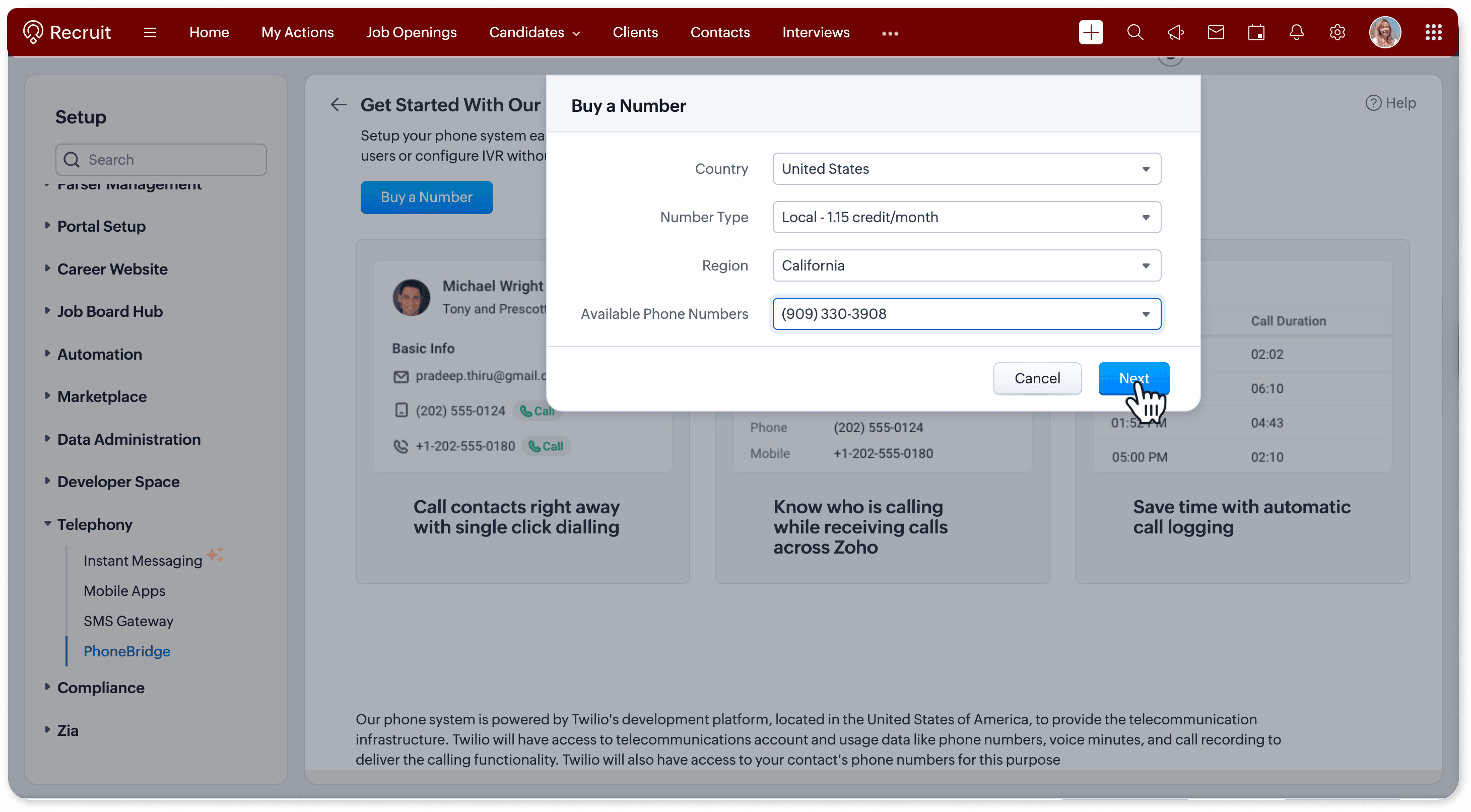The height and width of the screenshot is (812, 1471).
Task: Expand the Automation setup section
Action: click(x=99, y=354)
